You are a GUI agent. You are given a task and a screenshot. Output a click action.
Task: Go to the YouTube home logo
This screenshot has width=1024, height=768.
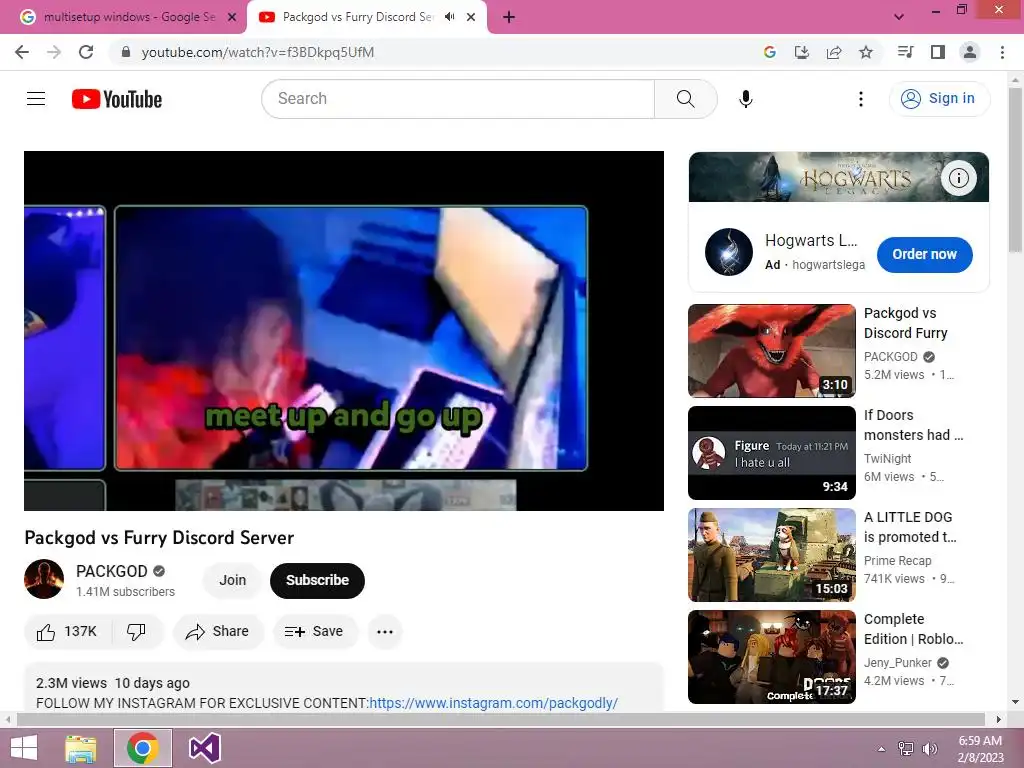point(117,99)
